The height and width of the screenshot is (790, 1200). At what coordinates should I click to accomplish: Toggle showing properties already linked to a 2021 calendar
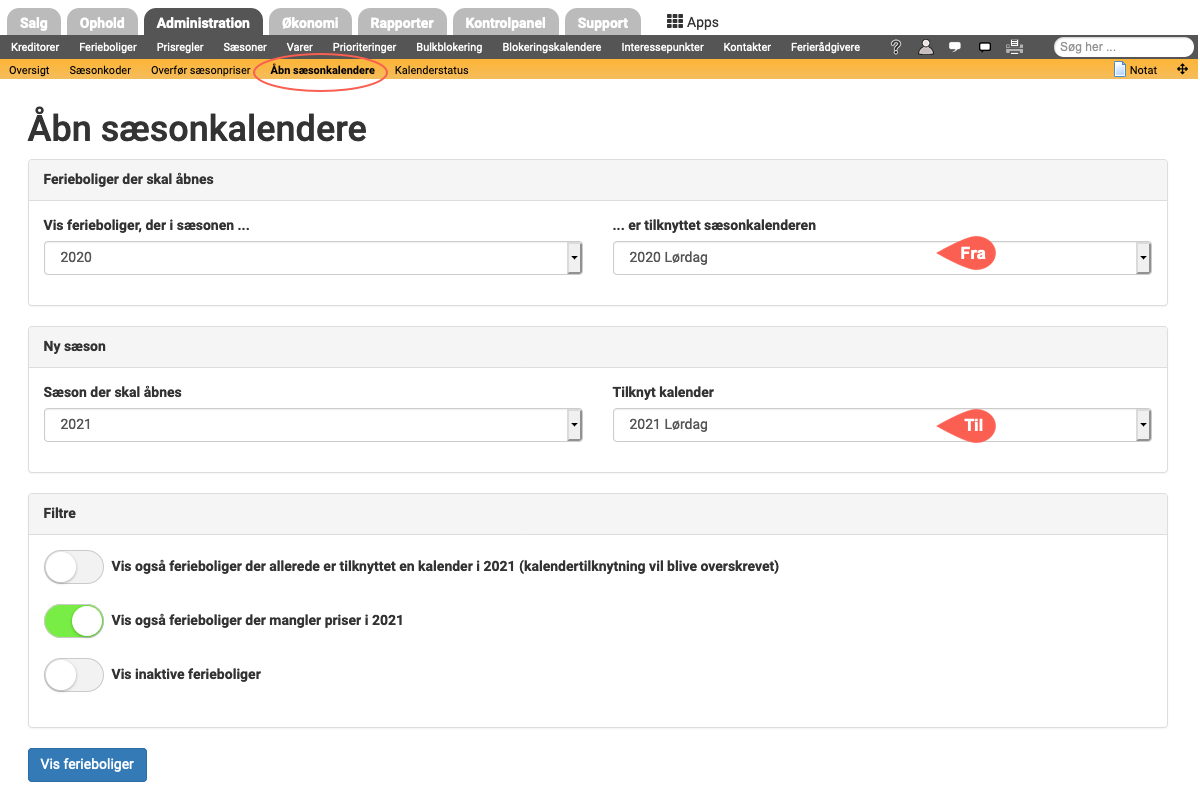click(74, 567)
